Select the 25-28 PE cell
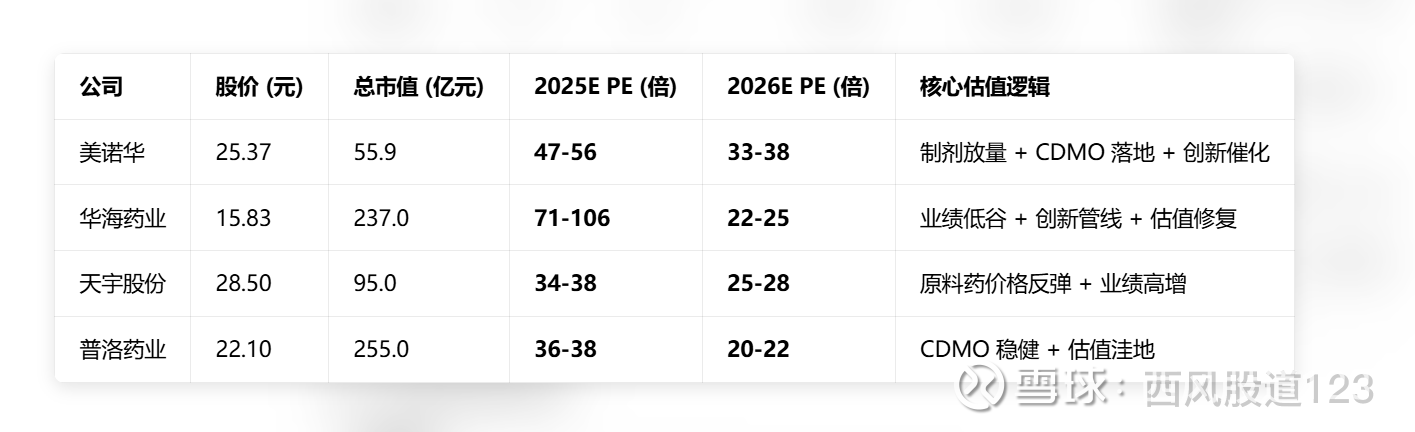The image size is (1415, 432). click(x=758, y=283)
